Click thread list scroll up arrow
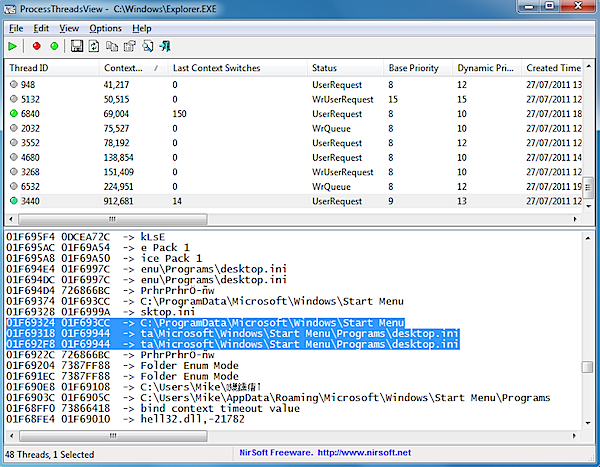Image resolution: width=600 pixels, height=467 pixels. pos(589,66)
